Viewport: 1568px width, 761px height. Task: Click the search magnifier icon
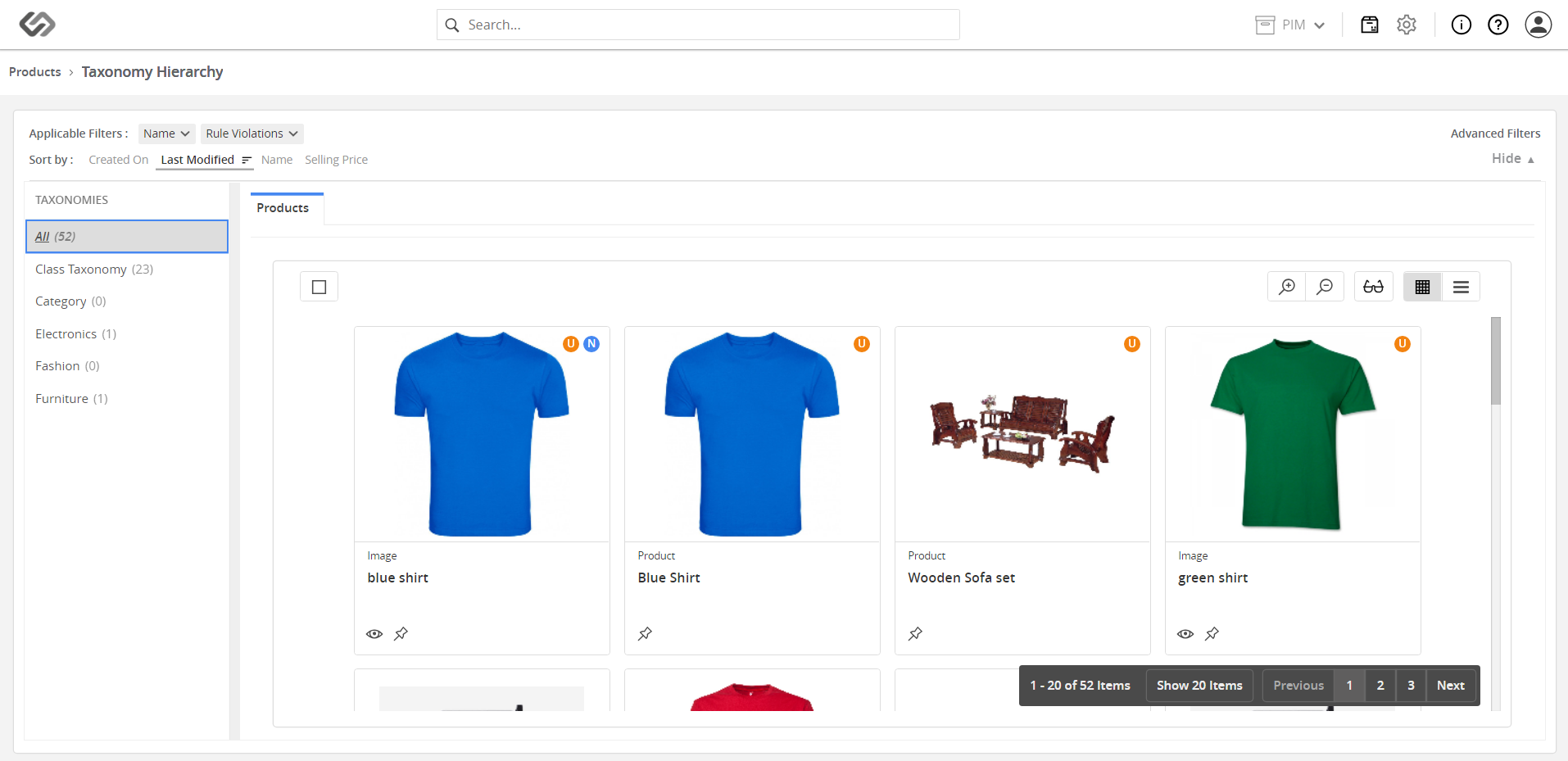pos(452,25)
